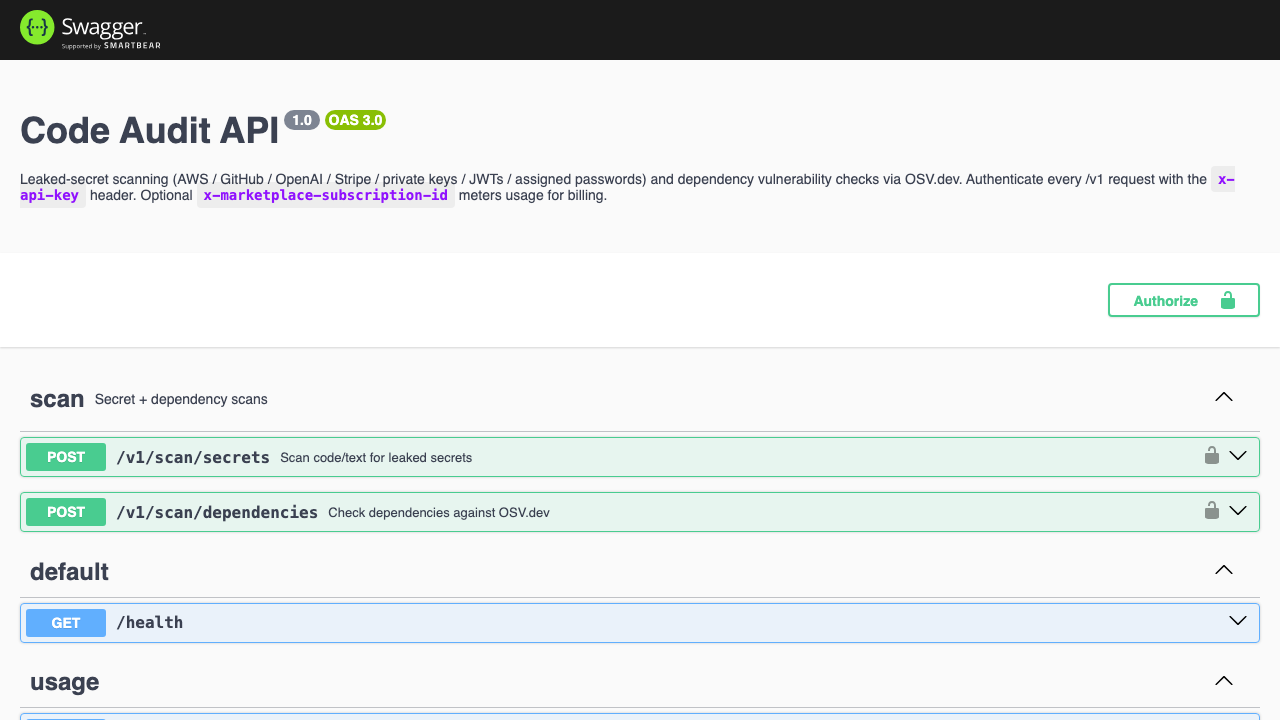The width and height of the screenshot is (1280, 720).
Task: Click the /v1/scan/secrets path text
Action: click(193, 457)
